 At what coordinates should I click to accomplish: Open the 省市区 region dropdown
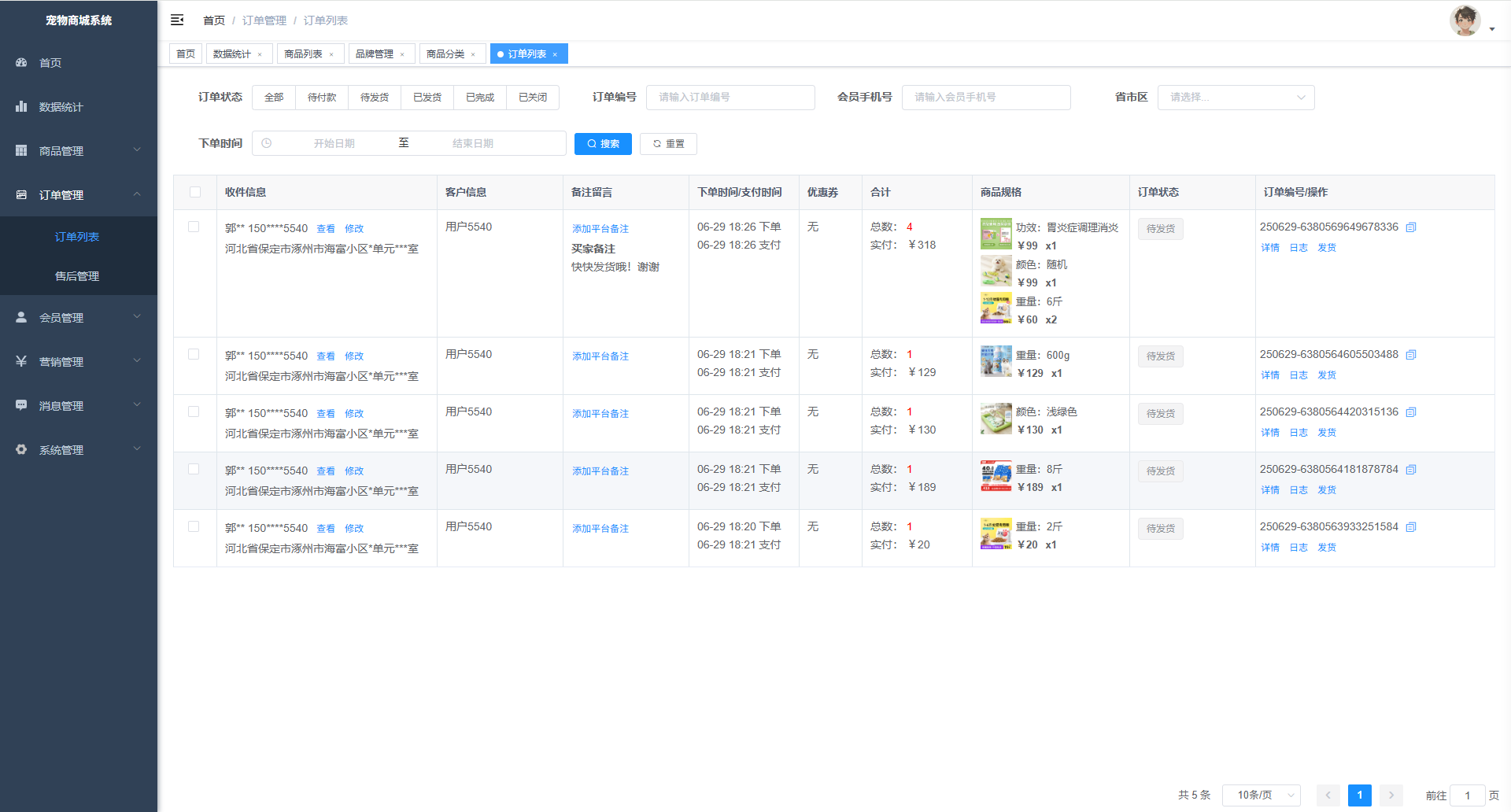1236,98
